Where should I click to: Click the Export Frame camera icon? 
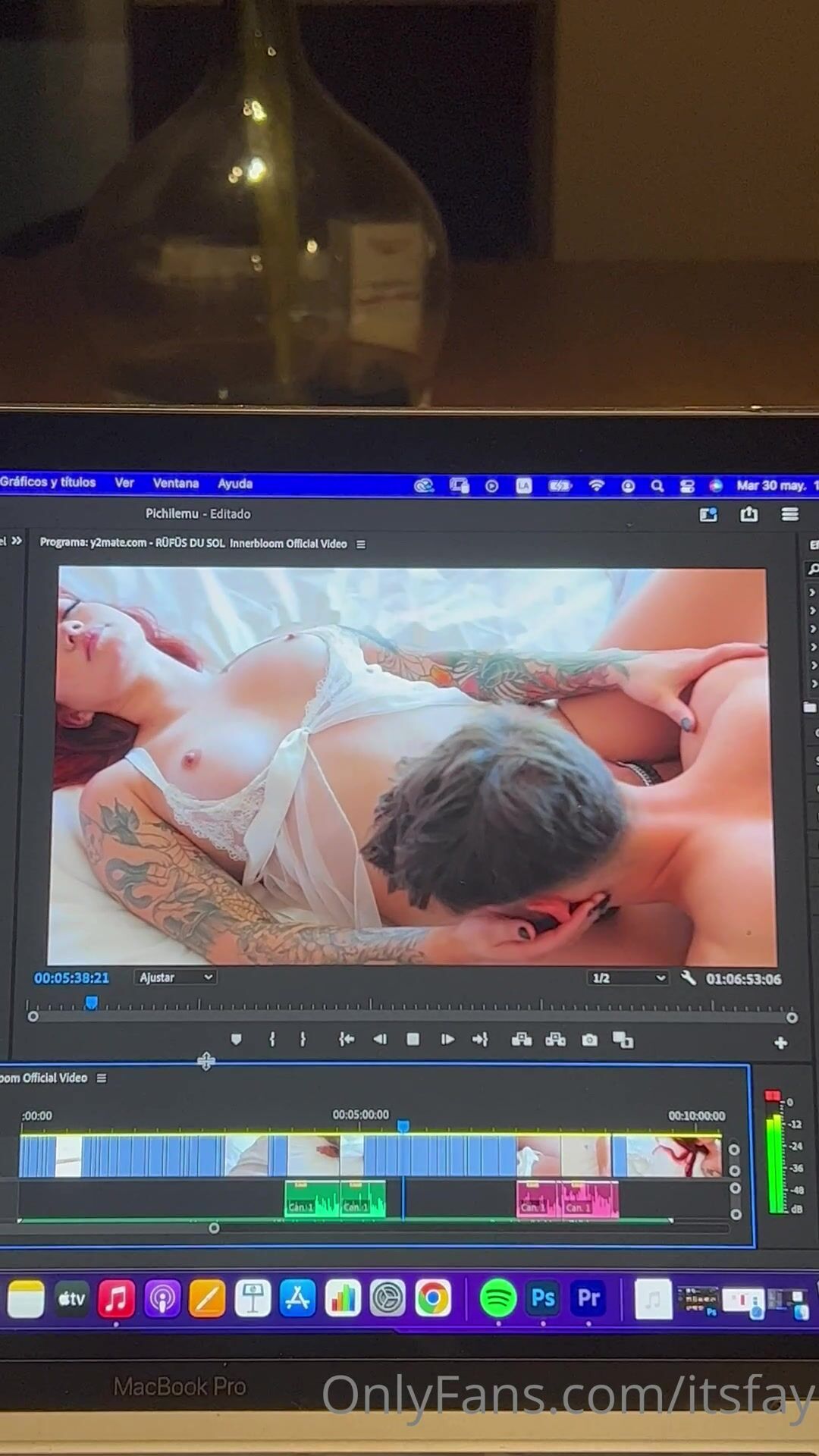[x=589, y=1040]
